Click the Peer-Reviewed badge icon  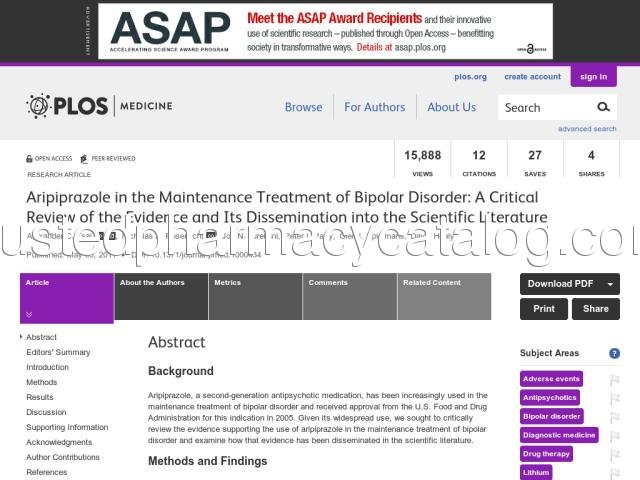(84, 159)
